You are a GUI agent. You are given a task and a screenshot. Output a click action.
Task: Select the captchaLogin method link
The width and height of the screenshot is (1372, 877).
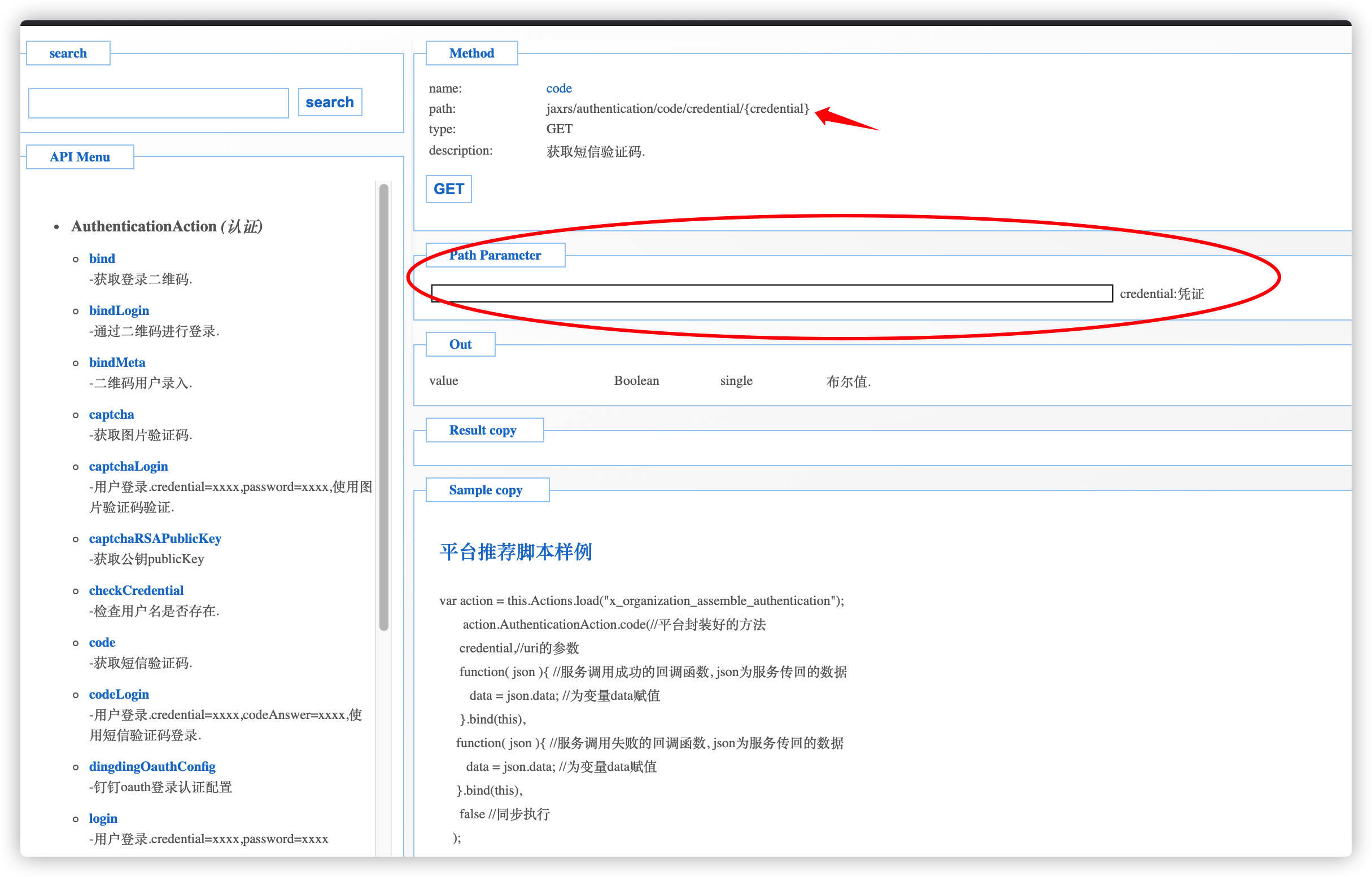(128, 466)
